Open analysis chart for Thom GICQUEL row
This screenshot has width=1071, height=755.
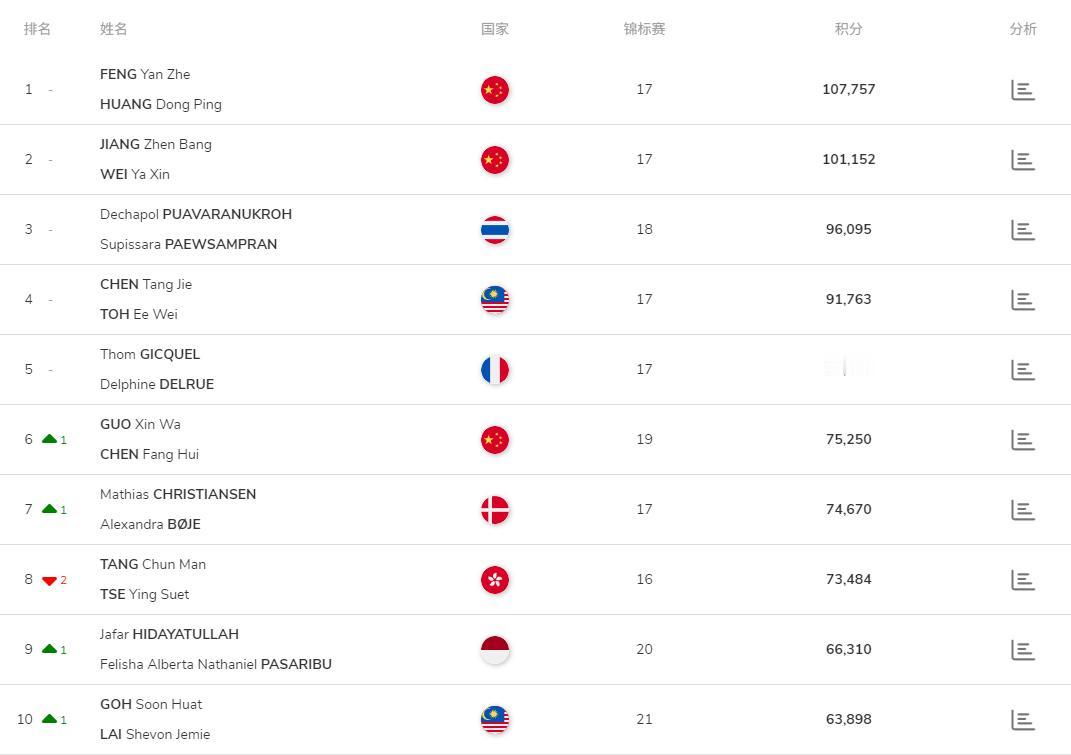tap(1022, 370)
